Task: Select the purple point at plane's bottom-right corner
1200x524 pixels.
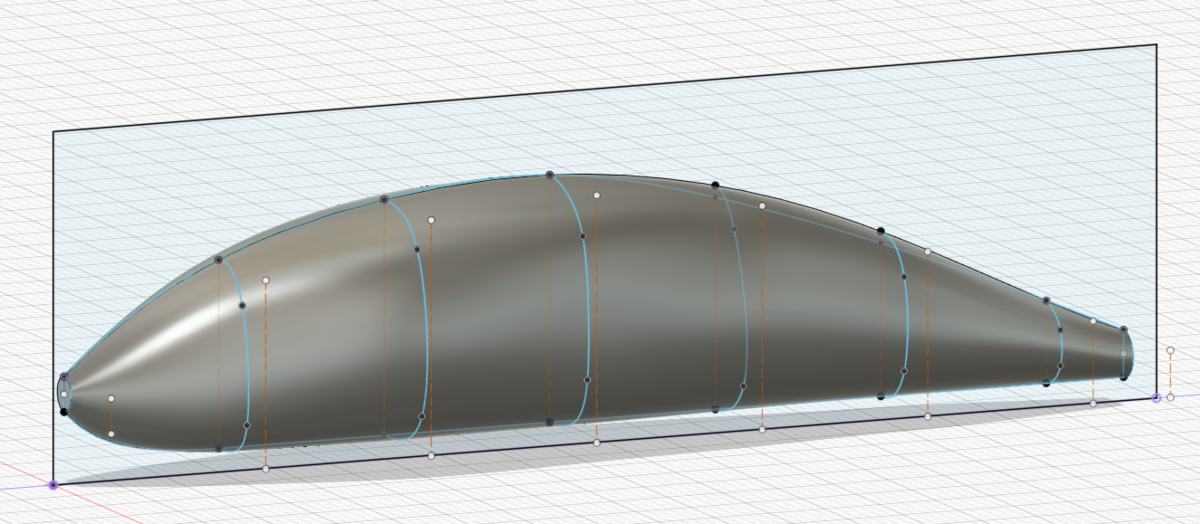Action: tap(1157, 398)
